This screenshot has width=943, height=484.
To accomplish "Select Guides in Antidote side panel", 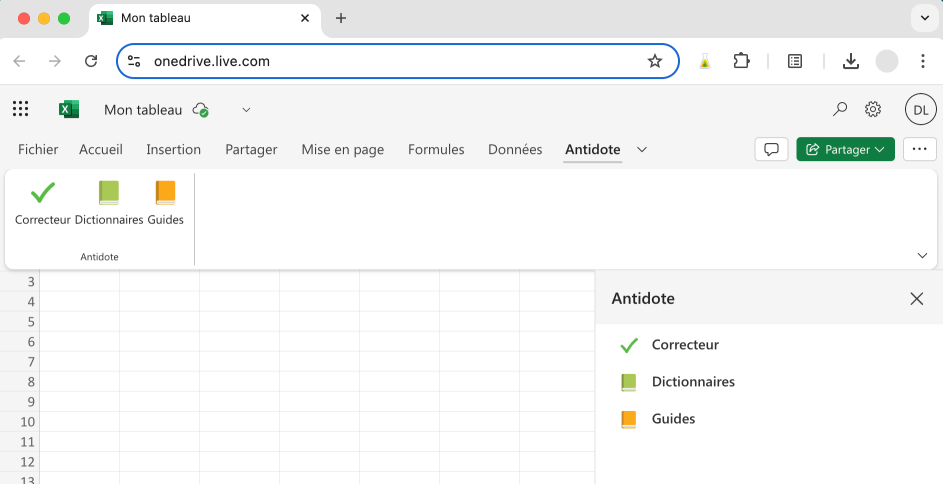I will [673, 419].
